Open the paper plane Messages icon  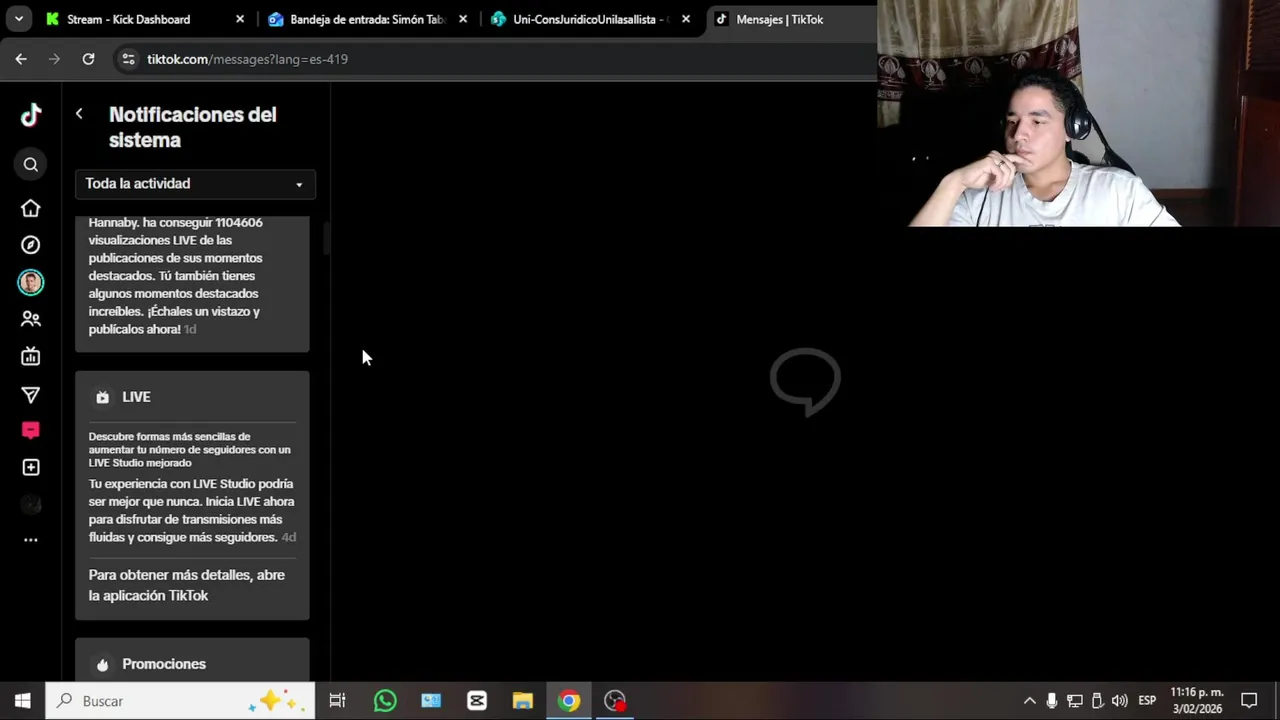pos(31,395)
